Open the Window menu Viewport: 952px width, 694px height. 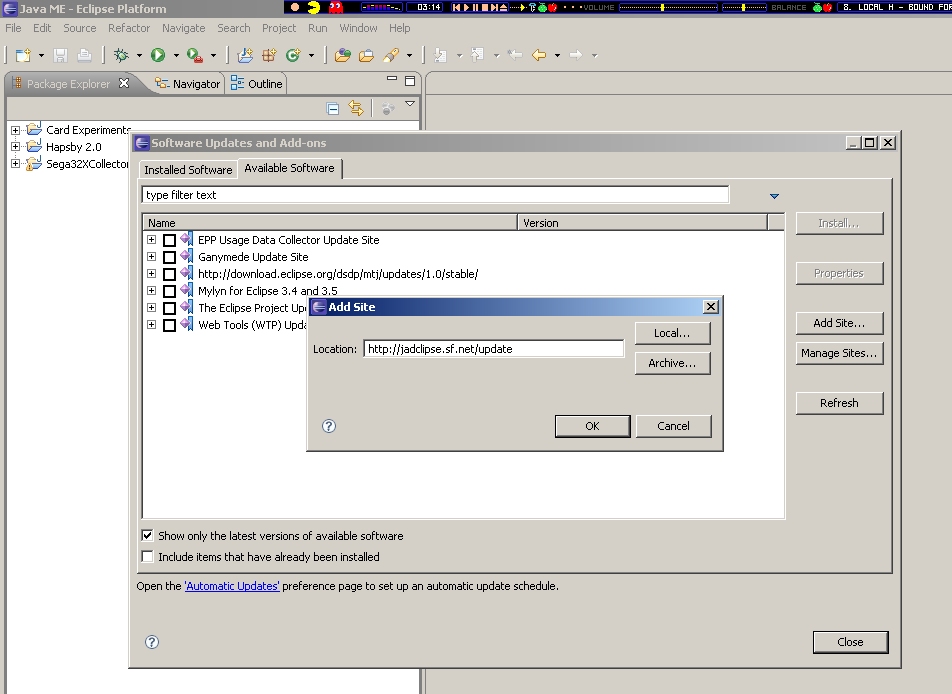point(358,28)
